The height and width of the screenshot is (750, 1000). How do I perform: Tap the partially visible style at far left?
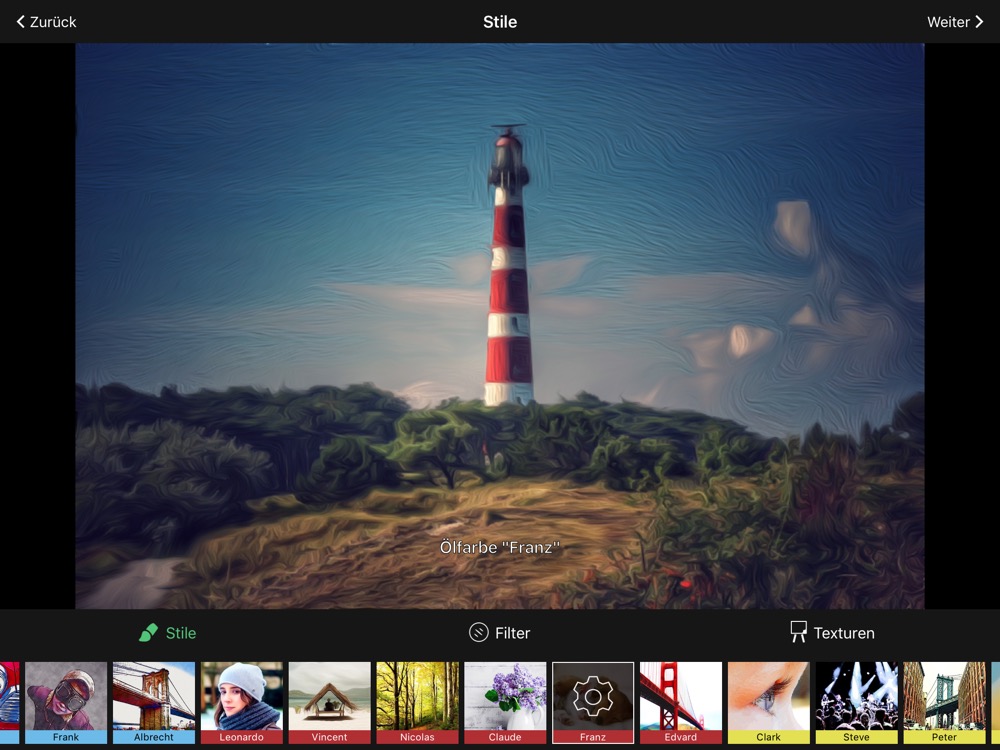tap(9, 702)
